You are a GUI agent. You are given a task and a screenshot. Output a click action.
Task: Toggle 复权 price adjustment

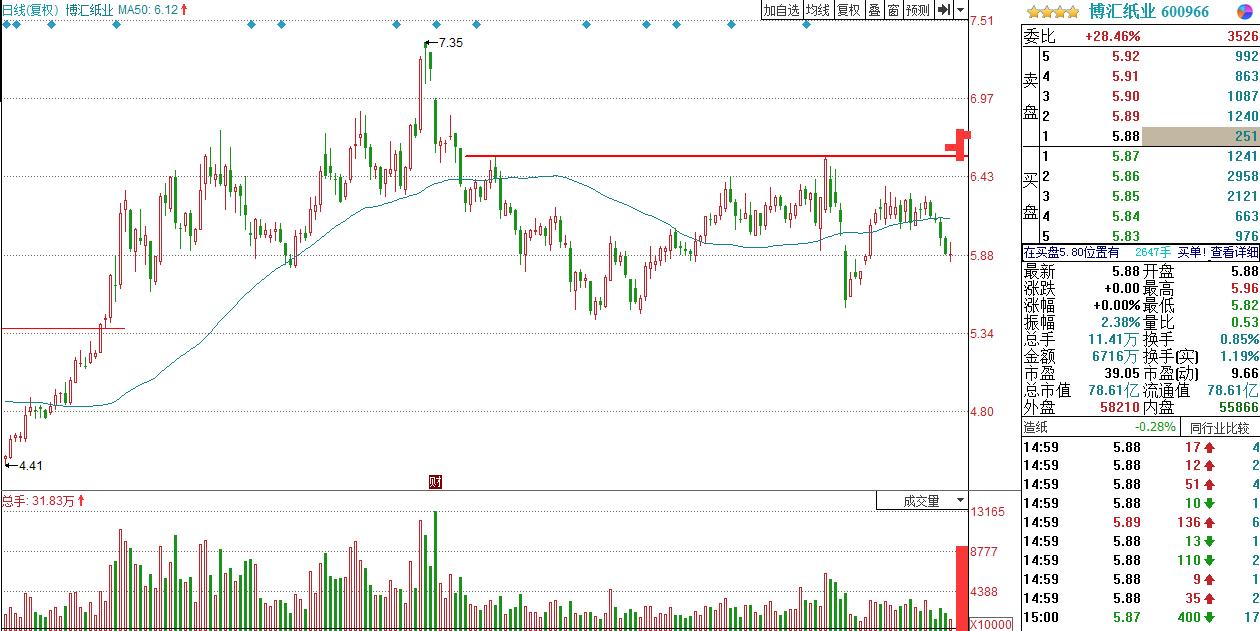coord(848,10)
